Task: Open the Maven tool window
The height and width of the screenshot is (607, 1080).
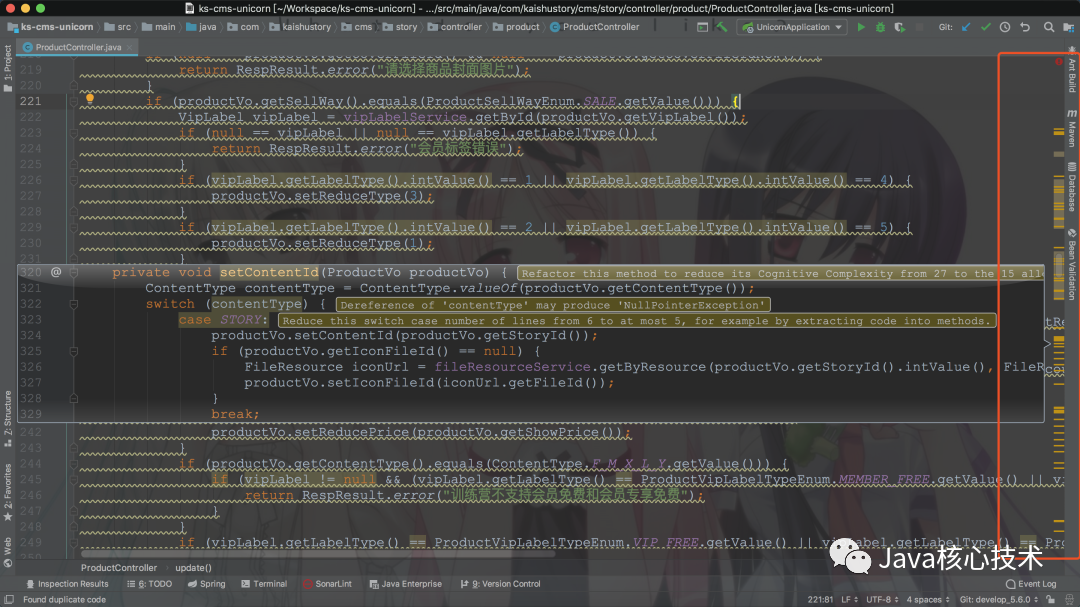Action: point(1072,128)
